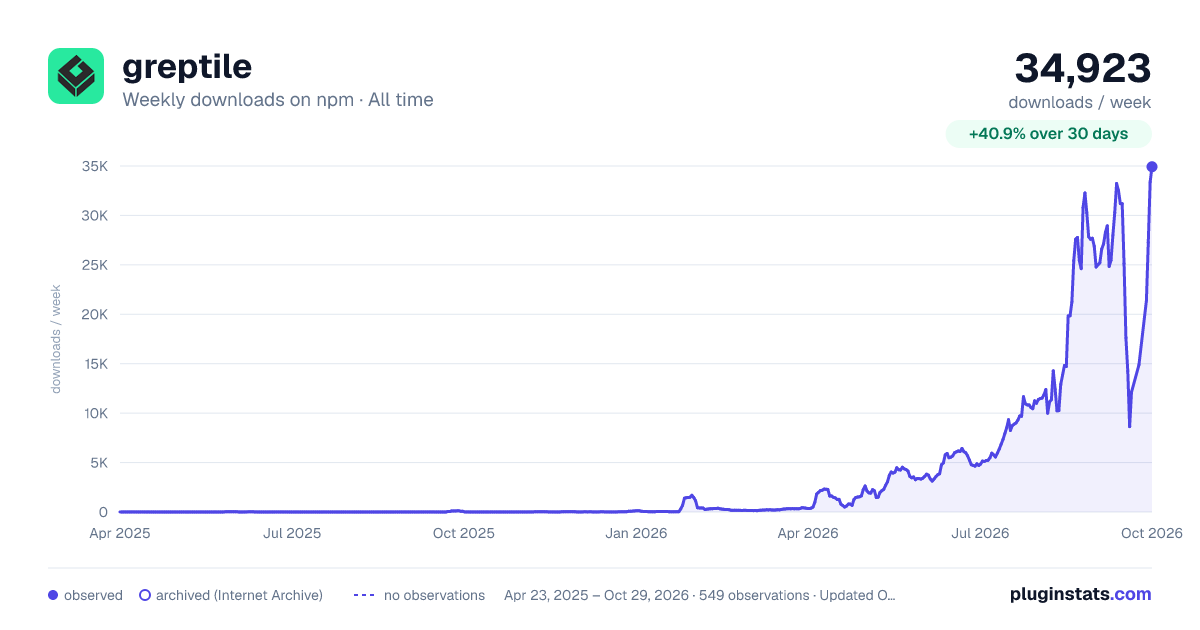Click 'archived (Internet Archive)' legend label
The width and height of the screenshot is (1200, 630).
239,595
